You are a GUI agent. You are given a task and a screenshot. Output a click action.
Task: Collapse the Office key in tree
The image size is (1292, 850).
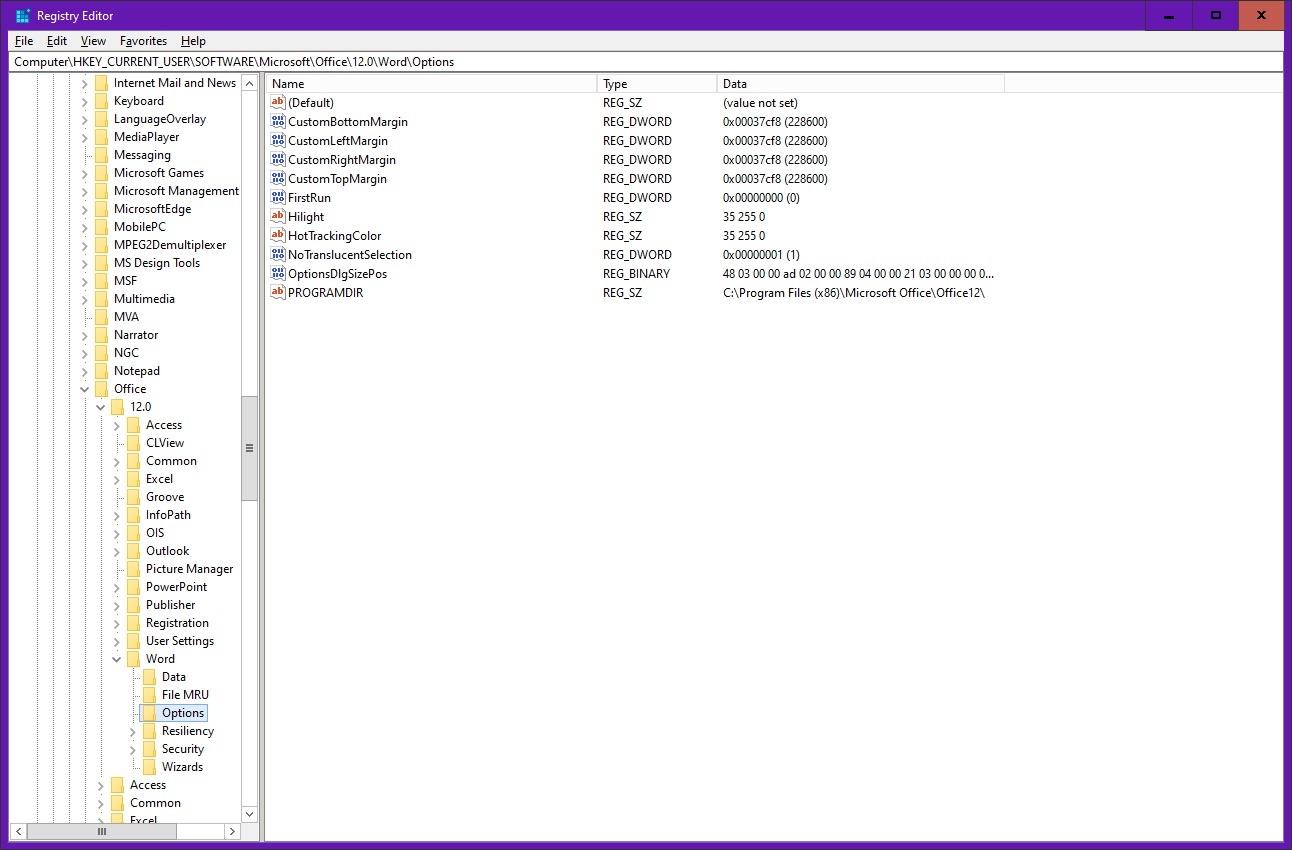point(85,389)
